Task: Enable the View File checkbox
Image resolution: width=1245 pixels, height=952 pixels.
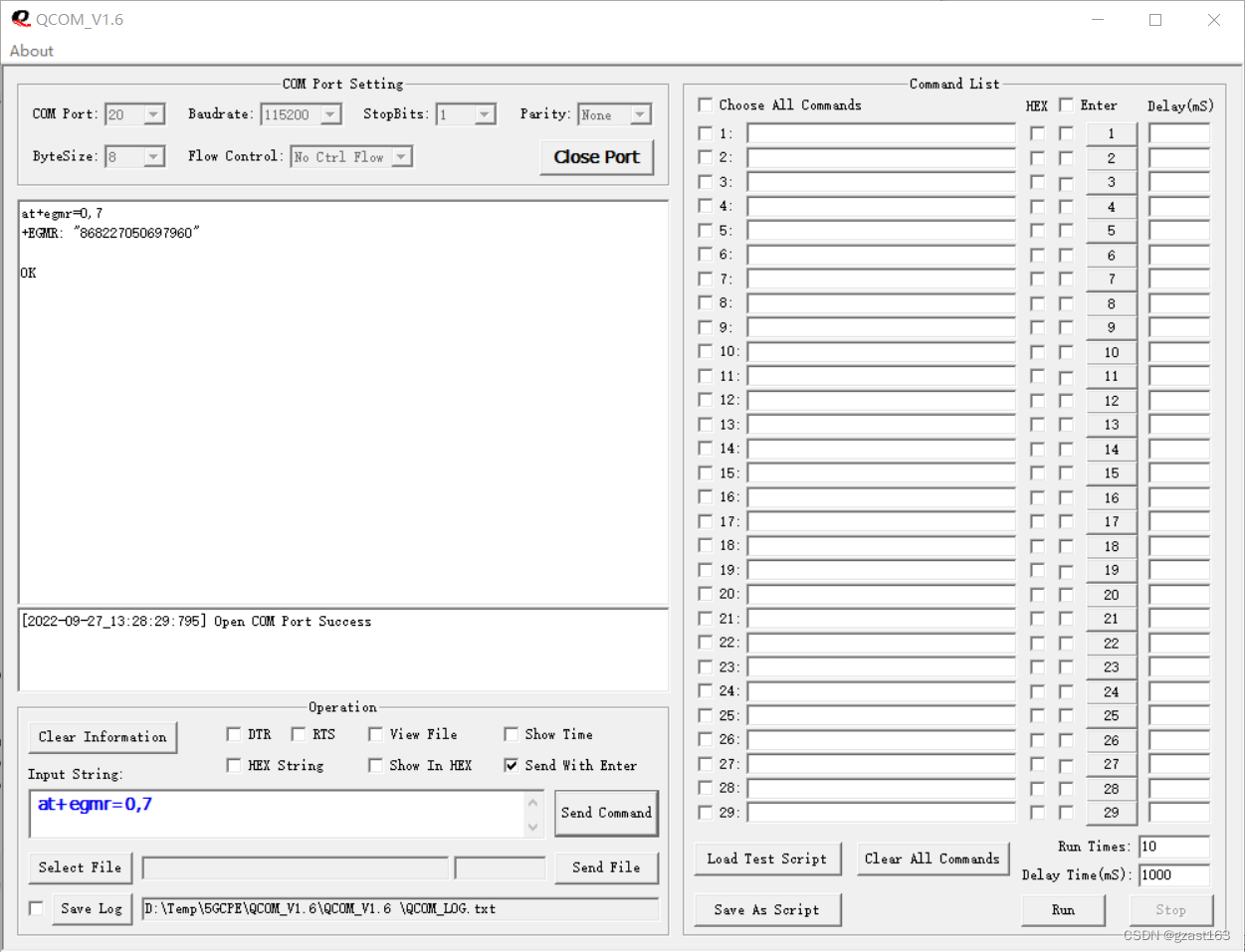Action: [375, 734]
